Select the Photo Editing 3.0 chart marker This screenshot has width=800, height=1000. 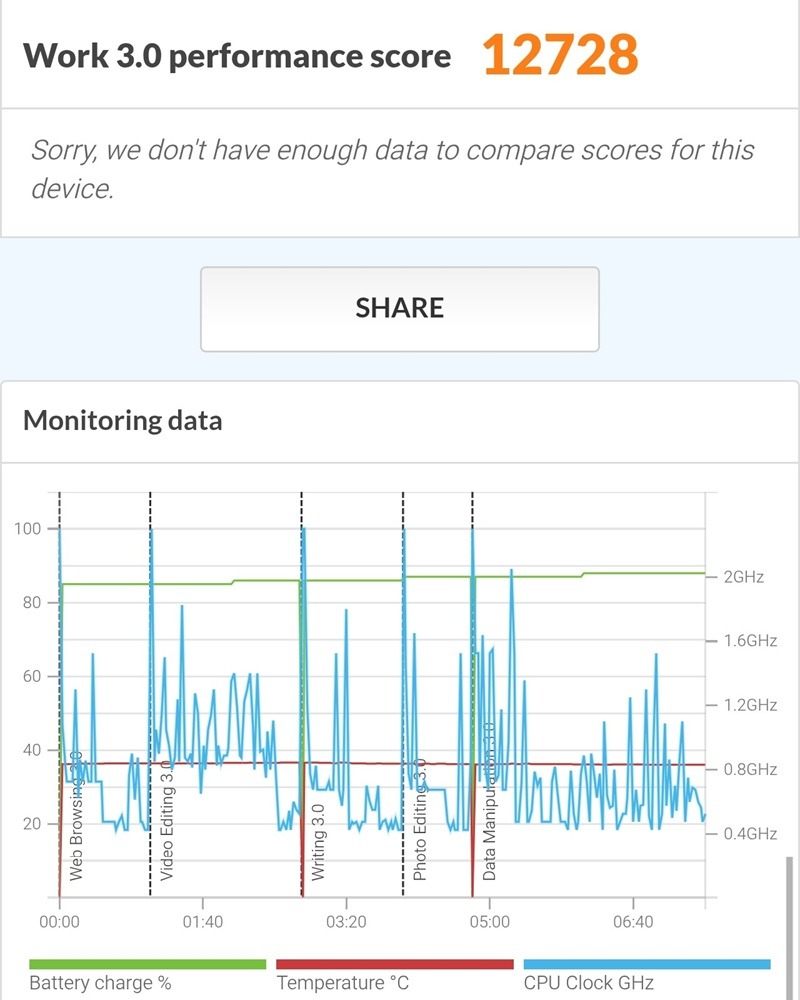420,820
